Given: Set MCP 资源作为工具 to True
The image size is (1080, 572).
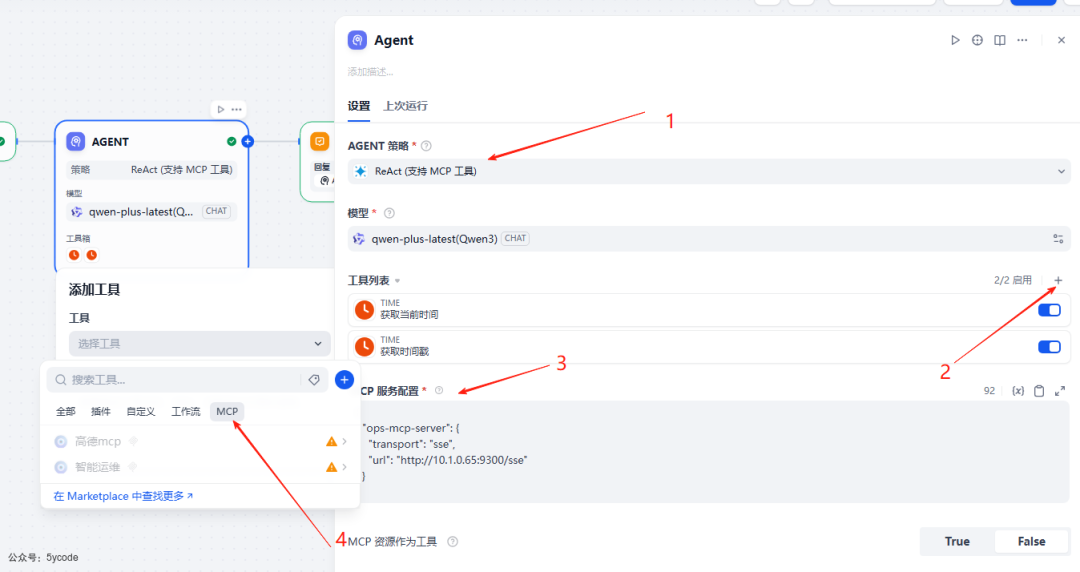Looking at the screenshot, I should tap(957, 541).
